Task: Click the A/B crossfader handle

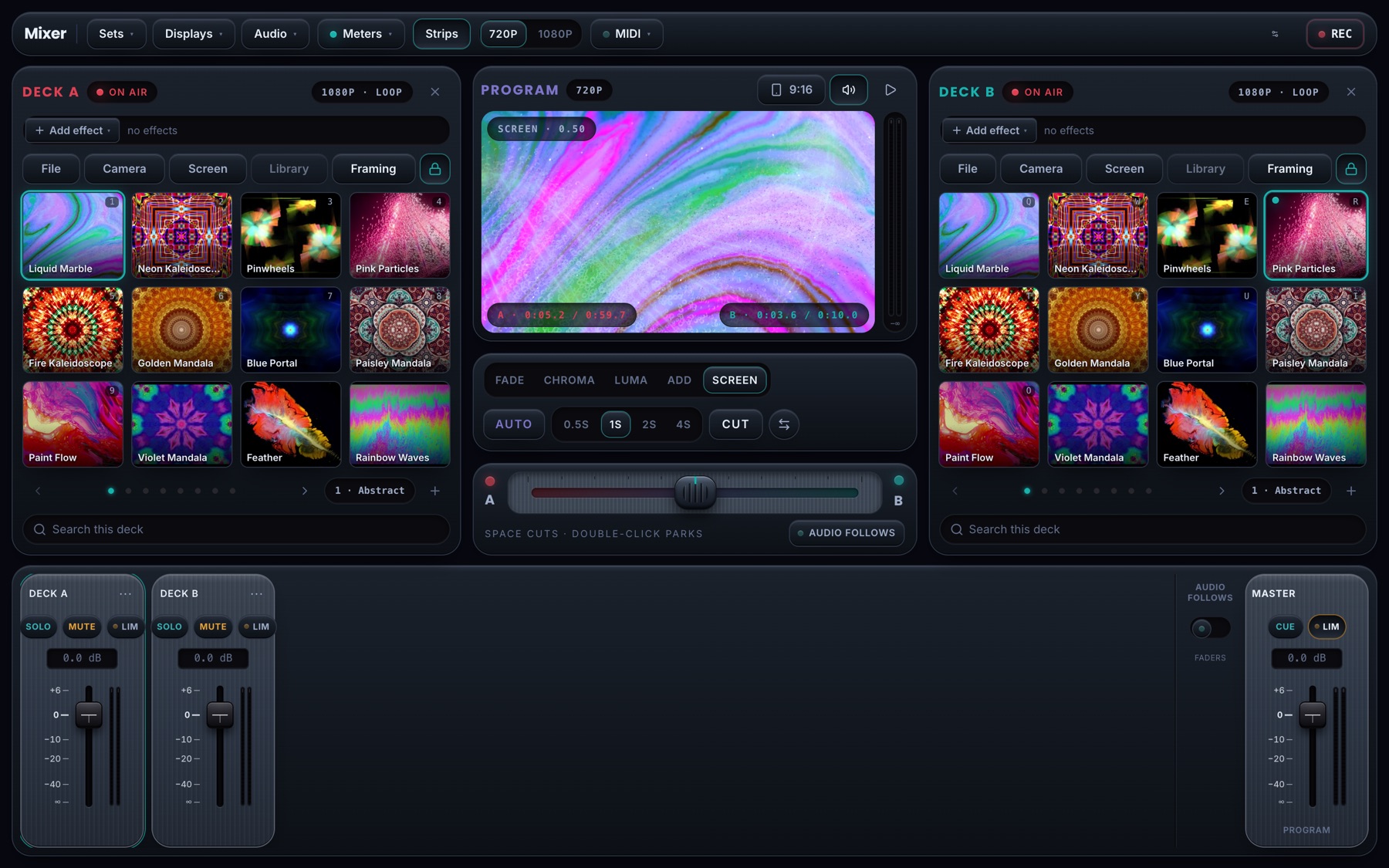Action: pyautogui.click(x=694, y=492)
